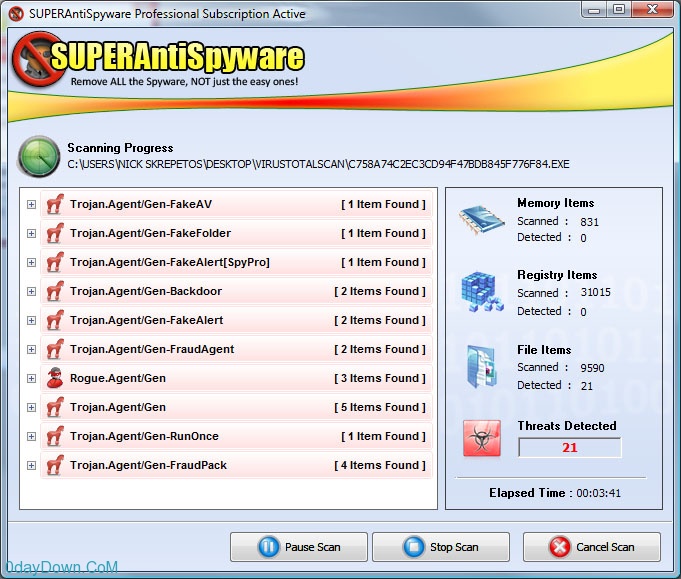Click '[ 4 Items Found ]' count
This screenshot has height=579, width=681.
[380, 465]
